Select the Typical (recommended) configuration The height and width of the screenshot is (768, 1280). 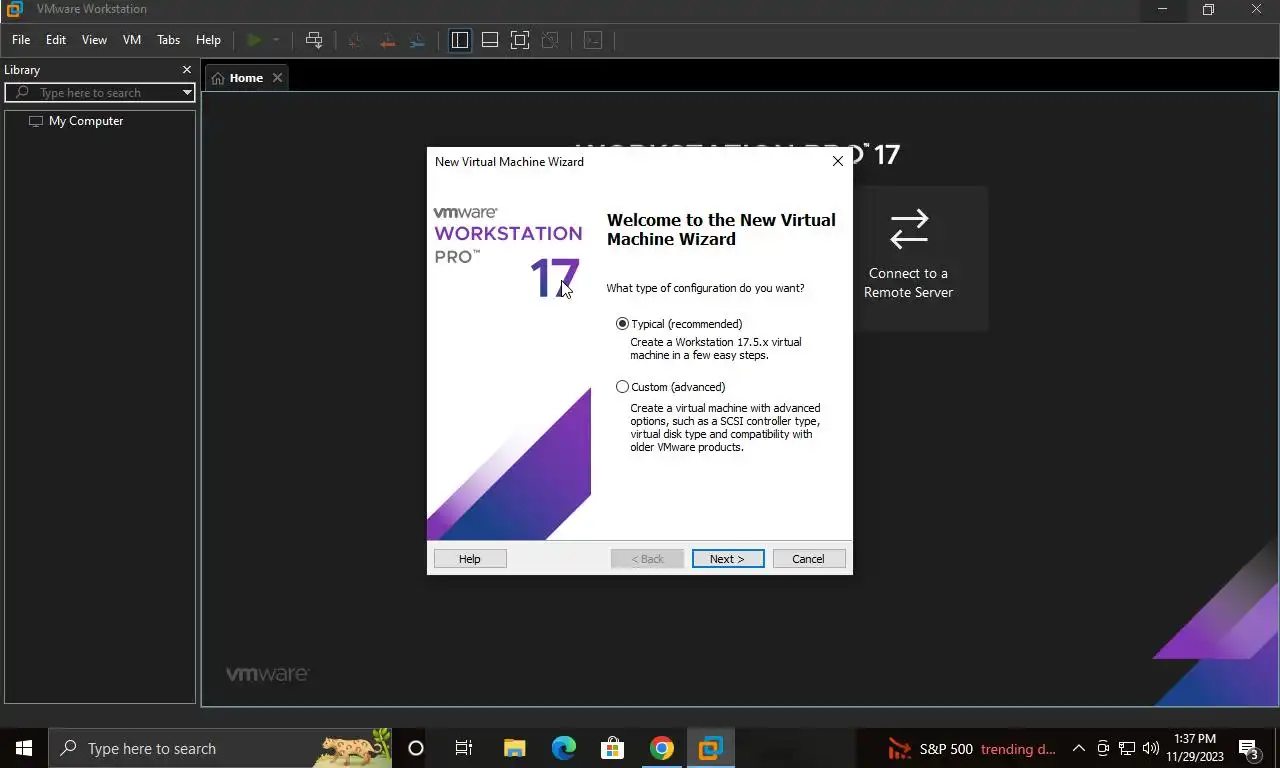pos(680,324)
